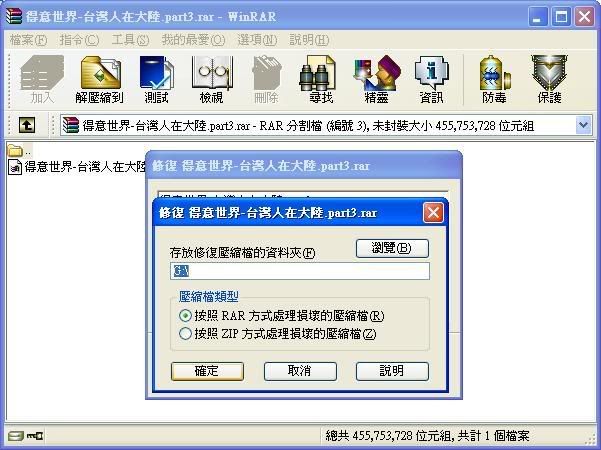Open the 檔案(F) menu
The width and height of the screenshot is (601, 450).
[x=28, y=40]
